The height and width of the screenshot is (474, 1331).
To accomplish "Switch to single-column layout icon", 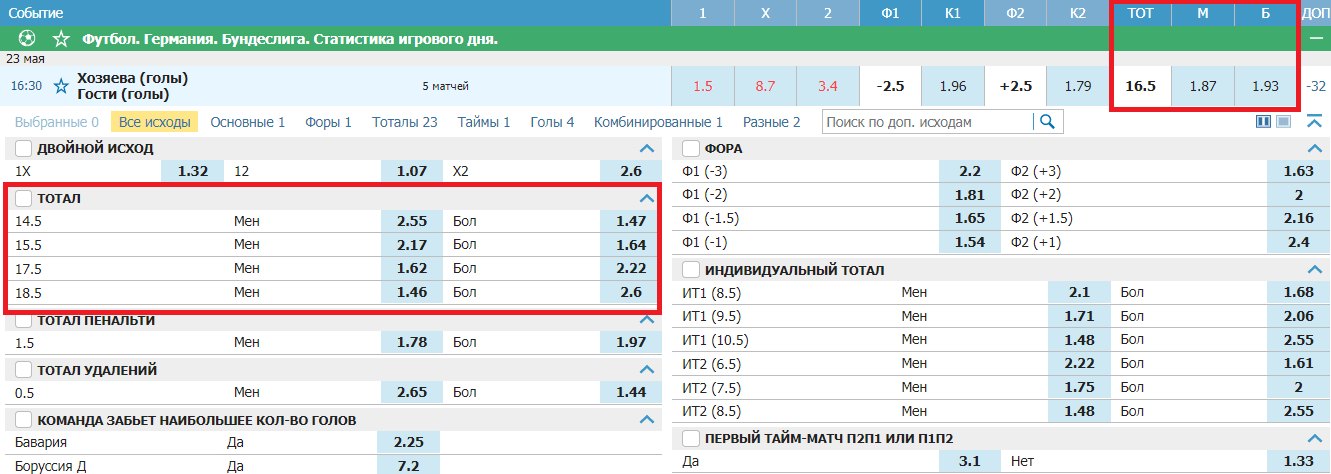I will click(x=1284, y=122).
